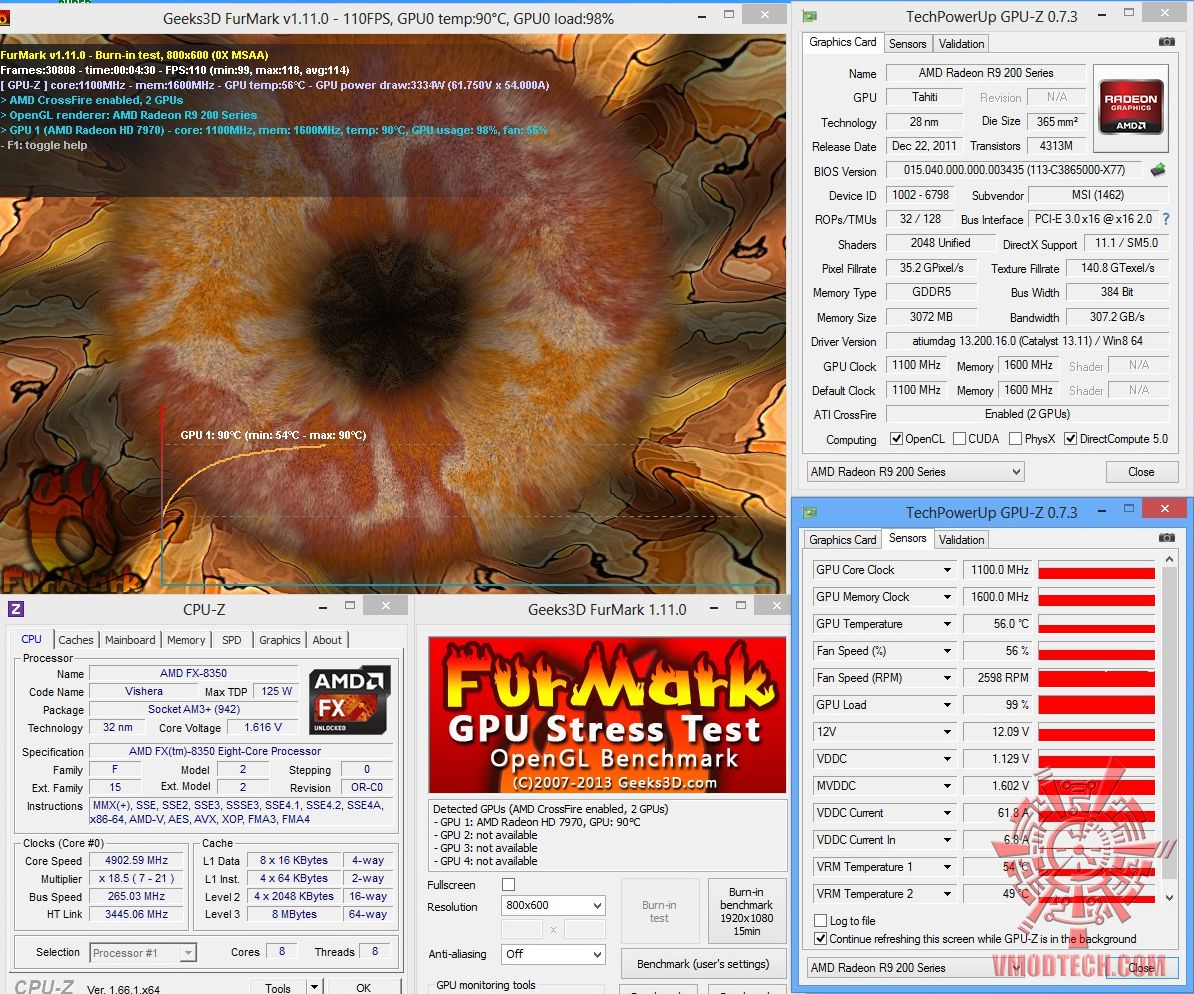Toggle Continue refreshing in background checkbox
Viewport: 1194px width, 994px height.
820,938
